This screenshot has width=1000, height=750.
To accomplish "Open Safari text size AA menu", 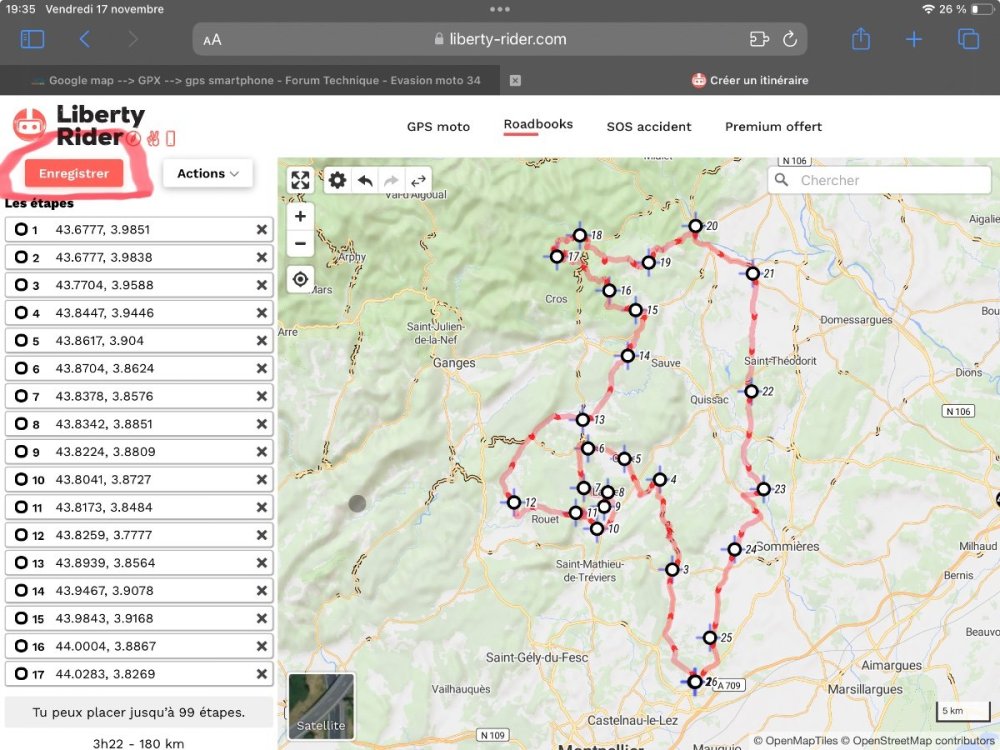I will point(212,40).
